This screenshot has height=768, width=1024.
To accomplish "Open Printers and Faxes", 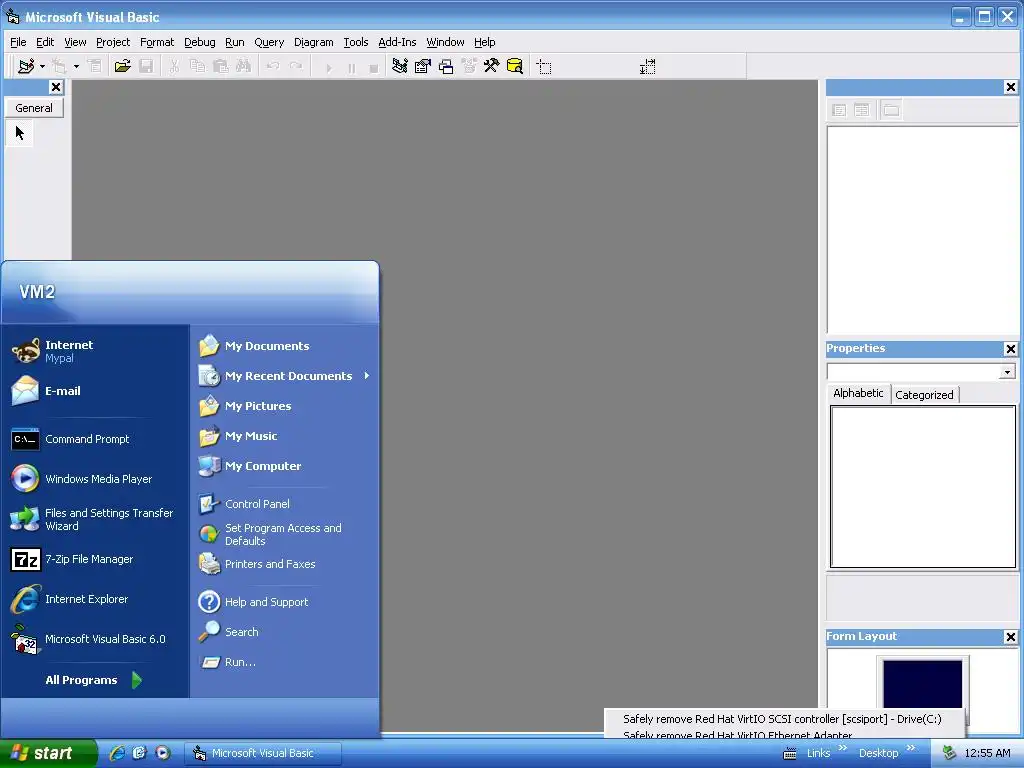I will 284,564.
